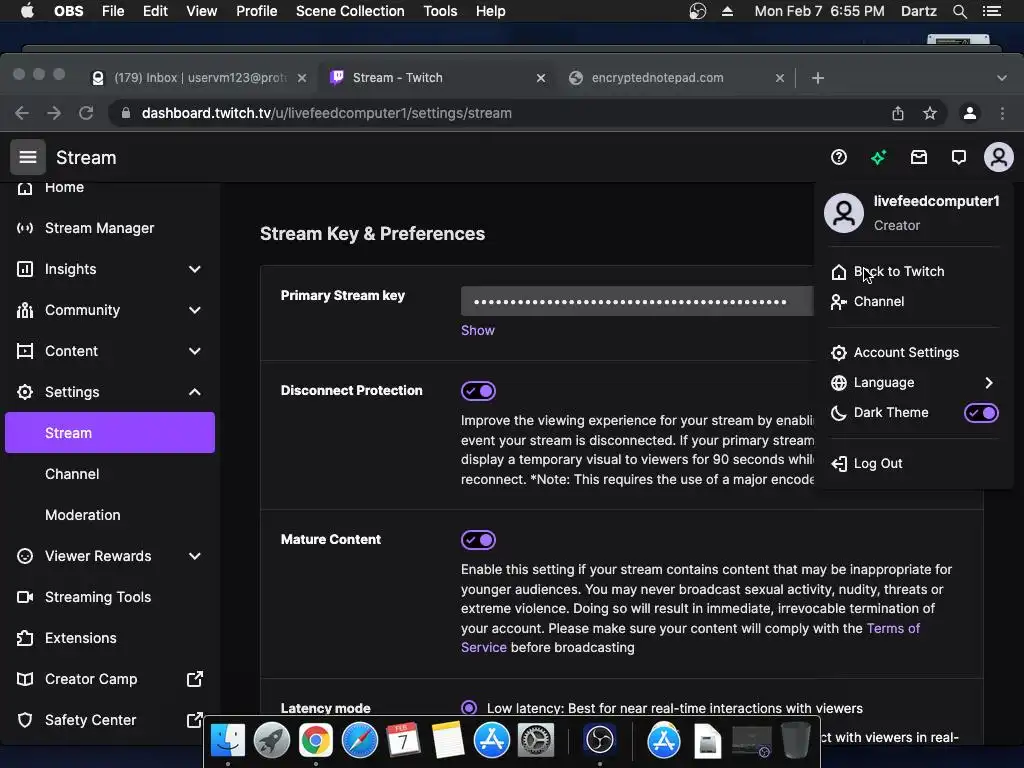Click the Community people icon
The height and width of the screenshot is (768, 1024).
pos(25,310)
